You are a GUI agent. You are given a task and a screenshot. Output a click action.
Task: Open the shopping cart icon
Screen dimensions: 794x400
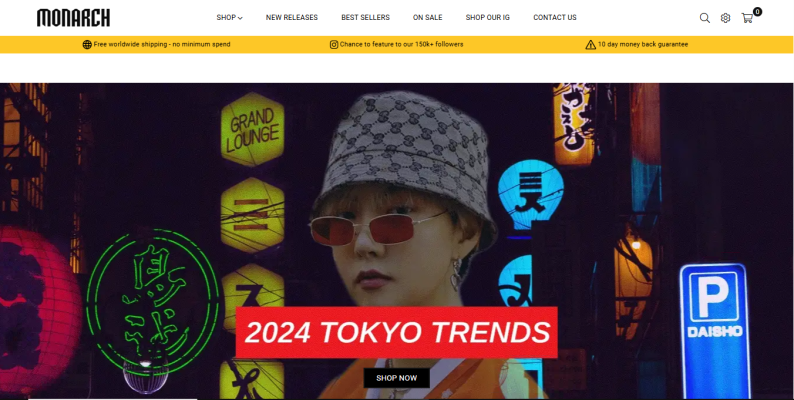(x=747, y=18)
